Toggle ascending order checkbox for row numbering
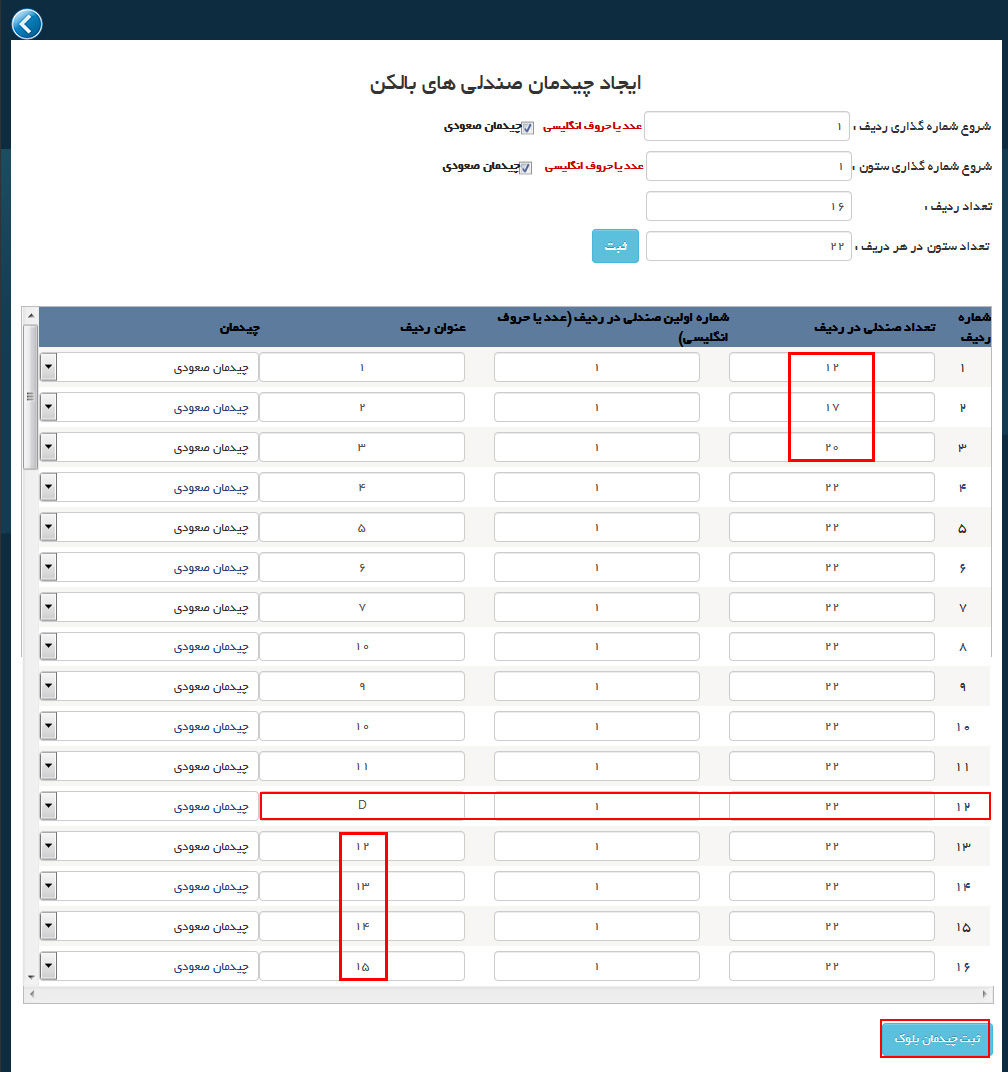Image resolution: width=1008 pixels, height=1072 pixels. pyautogui.click(x=527, y=128)
